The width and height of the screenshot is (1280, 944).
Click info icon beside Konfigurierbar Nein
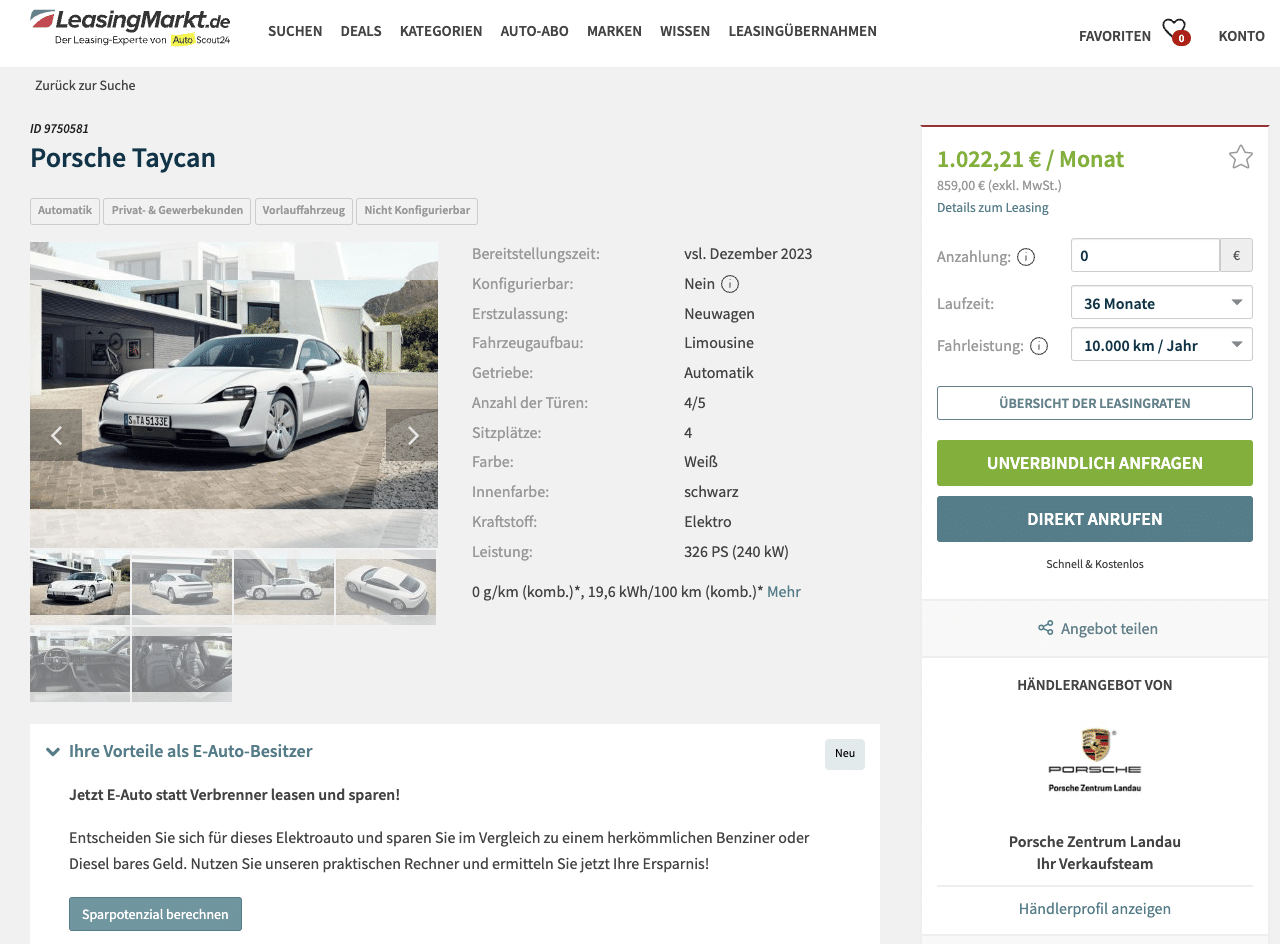pos(730,284)
